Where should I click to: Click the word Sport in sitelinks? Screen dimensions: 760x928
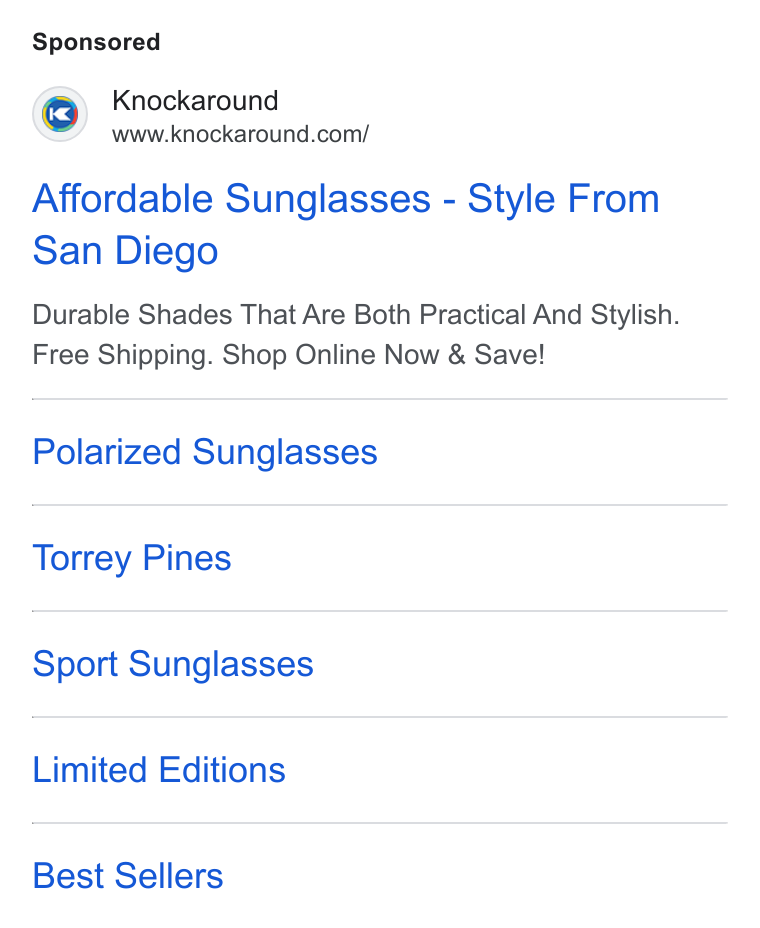[x=75, y=664]
